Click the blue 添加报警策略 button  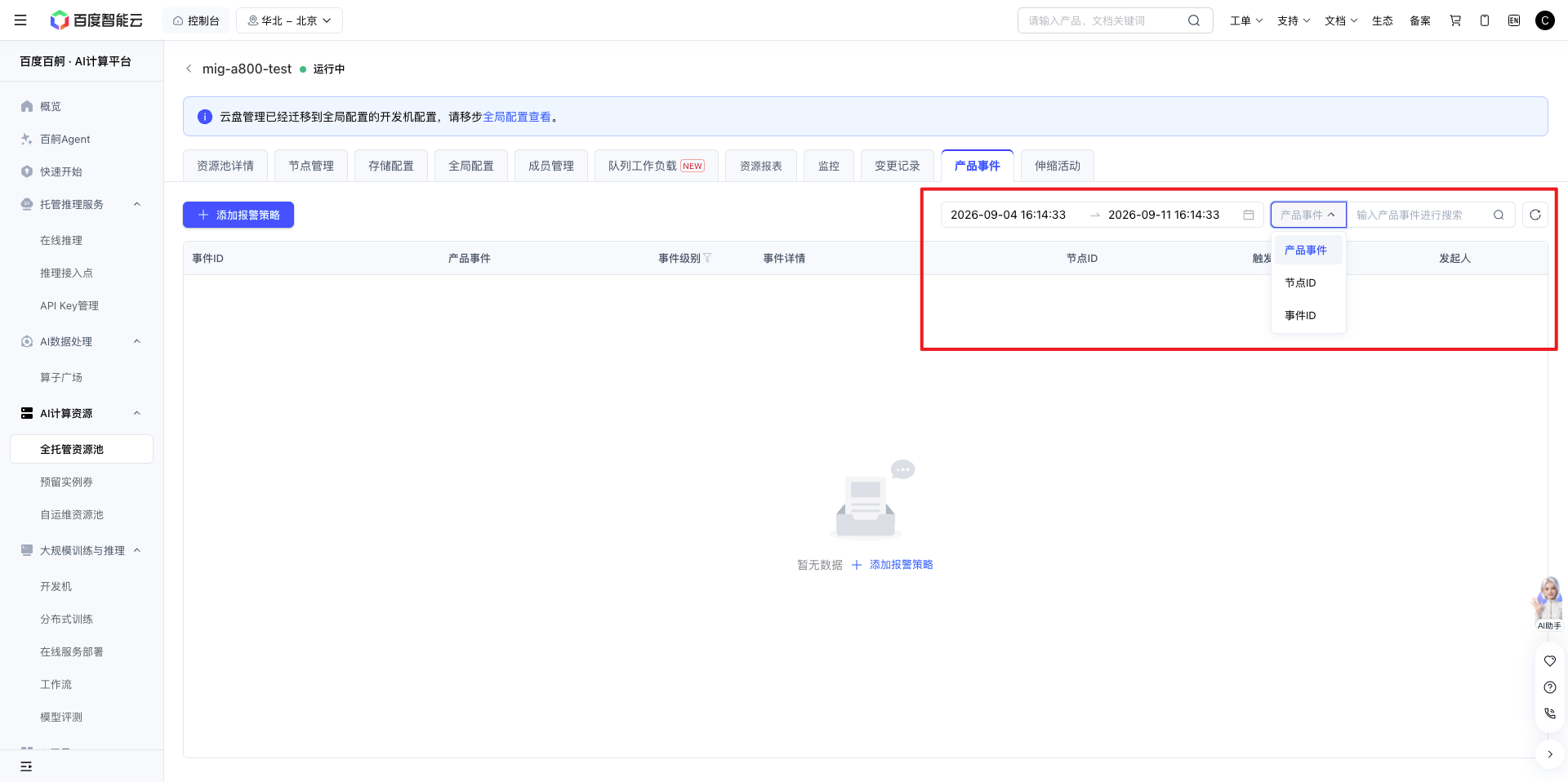(238, 215)
